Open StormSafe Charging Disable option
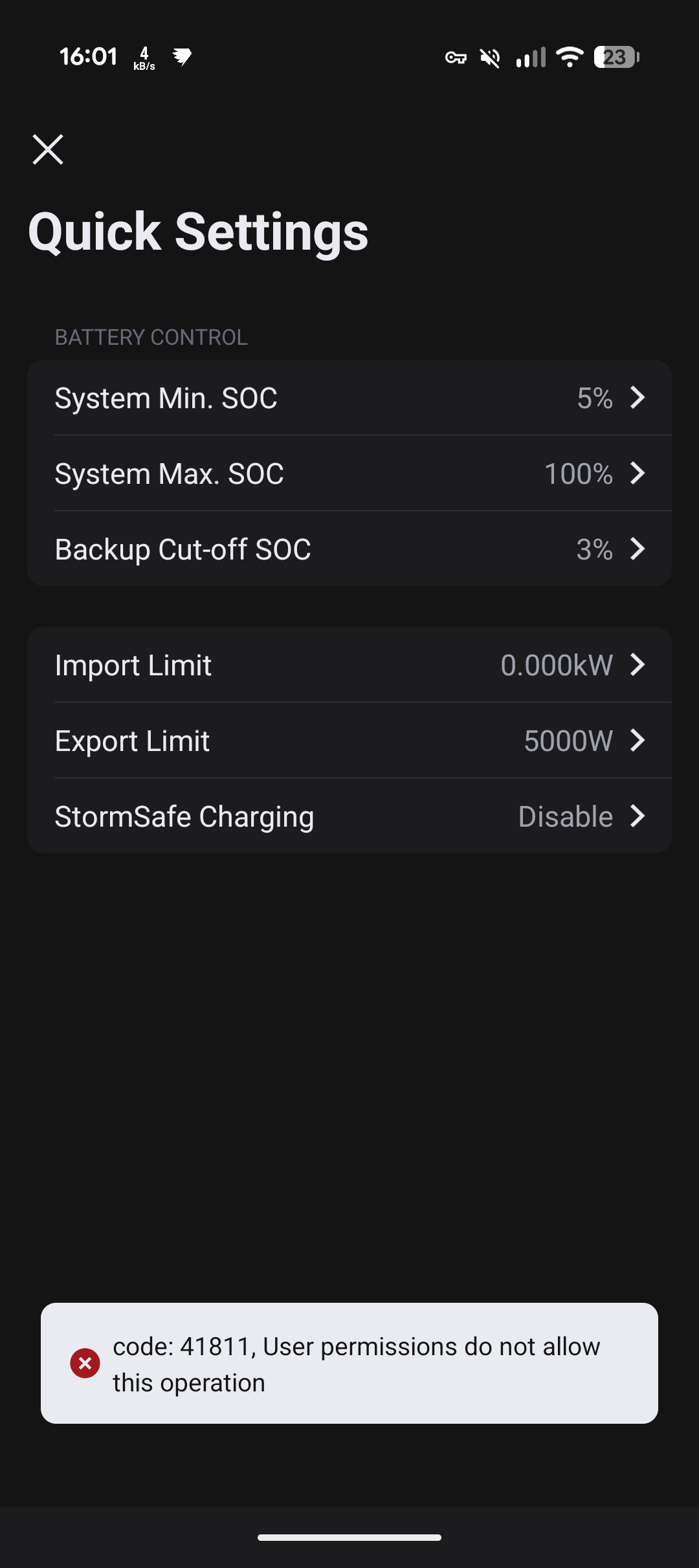The width and height of the screenshot is (699, 1568). coord(566,816)
